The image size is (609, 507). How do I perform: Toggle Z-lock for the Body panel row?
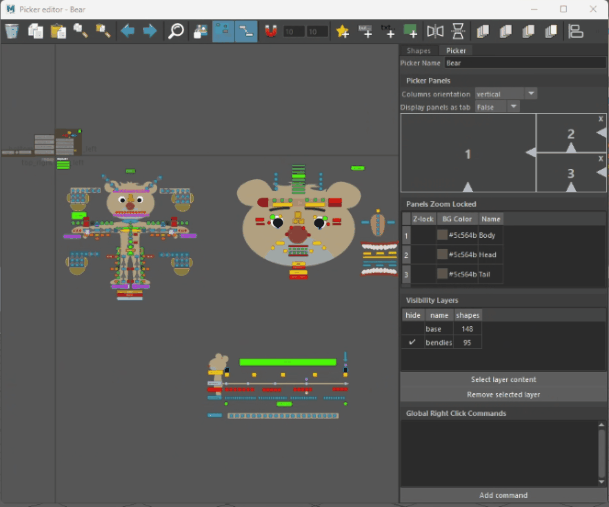point(423,235)
